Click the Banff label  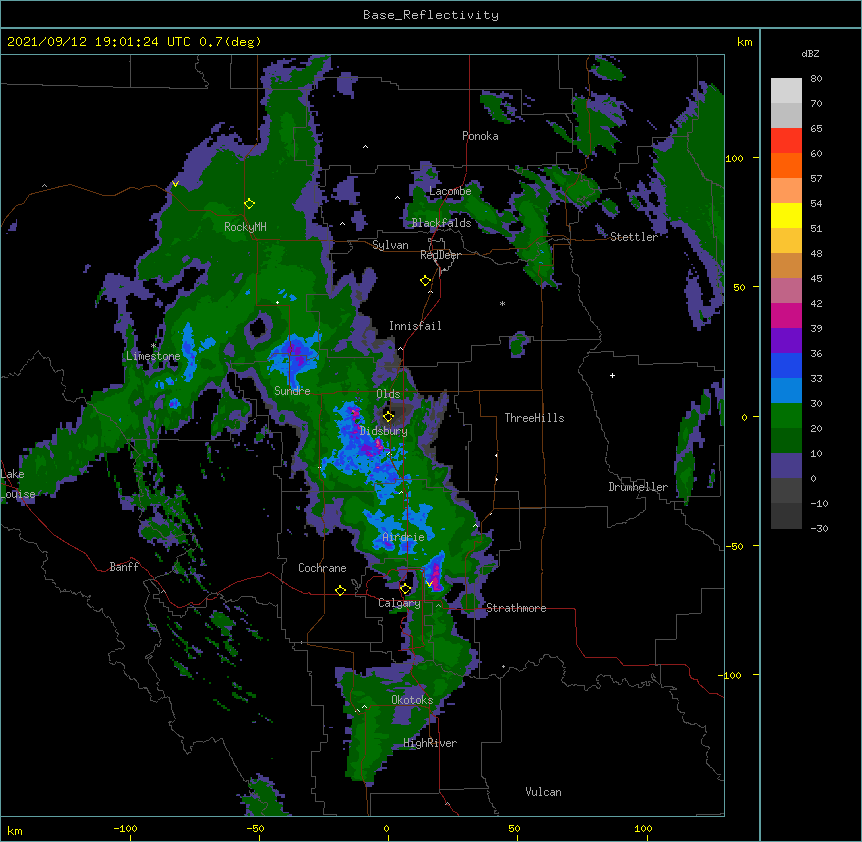coord(124,567)
